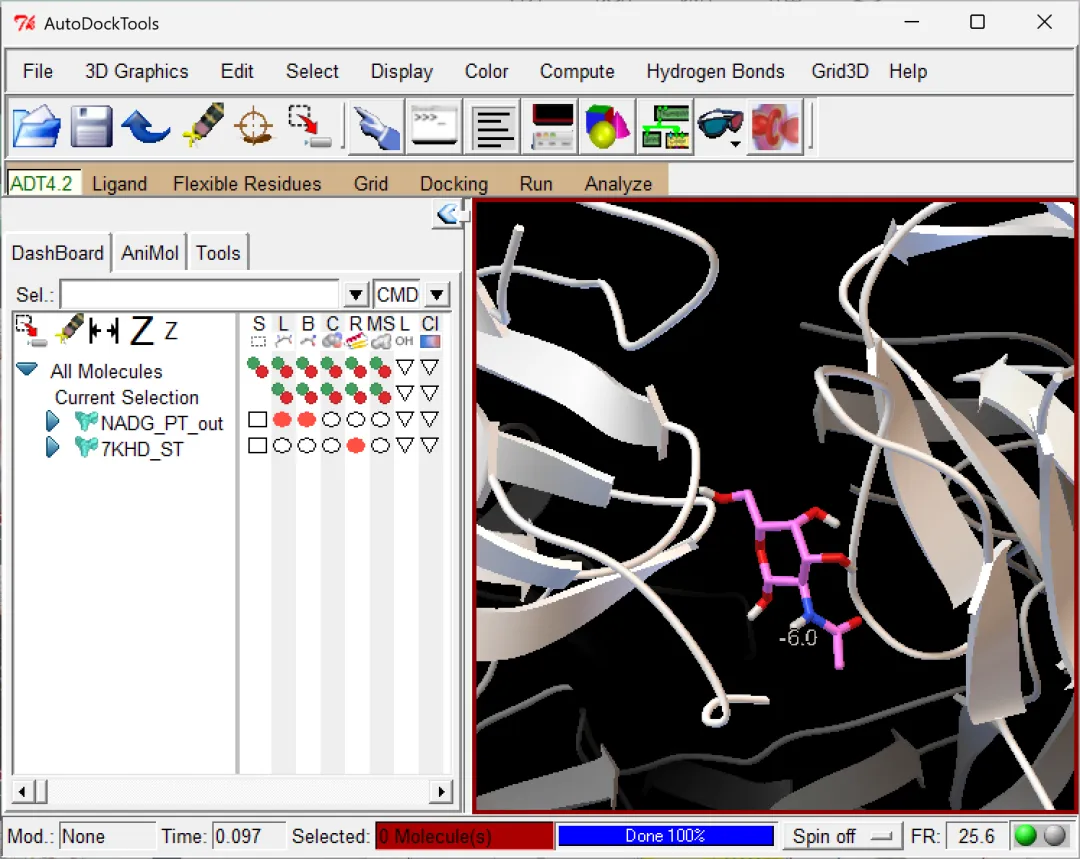Enable ribbon display for NADG_PT_out
This screenshot has width=1080, height=859.
[x=356, y=420]
